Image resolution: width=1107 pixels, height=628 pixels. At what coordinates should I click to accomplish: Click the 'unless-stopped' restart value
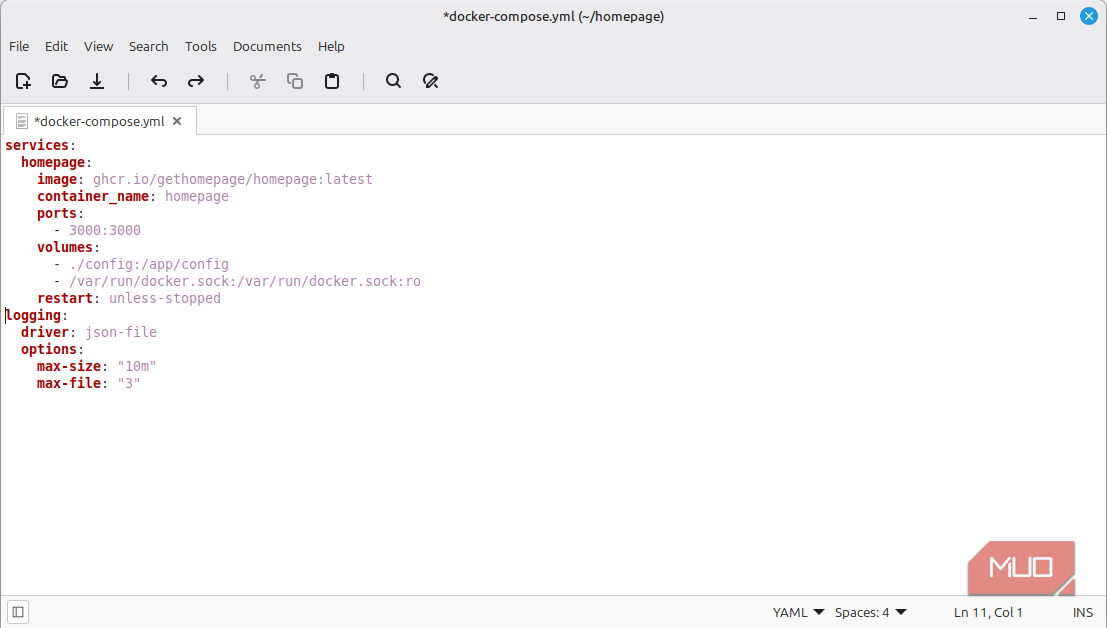coord(164,298)
